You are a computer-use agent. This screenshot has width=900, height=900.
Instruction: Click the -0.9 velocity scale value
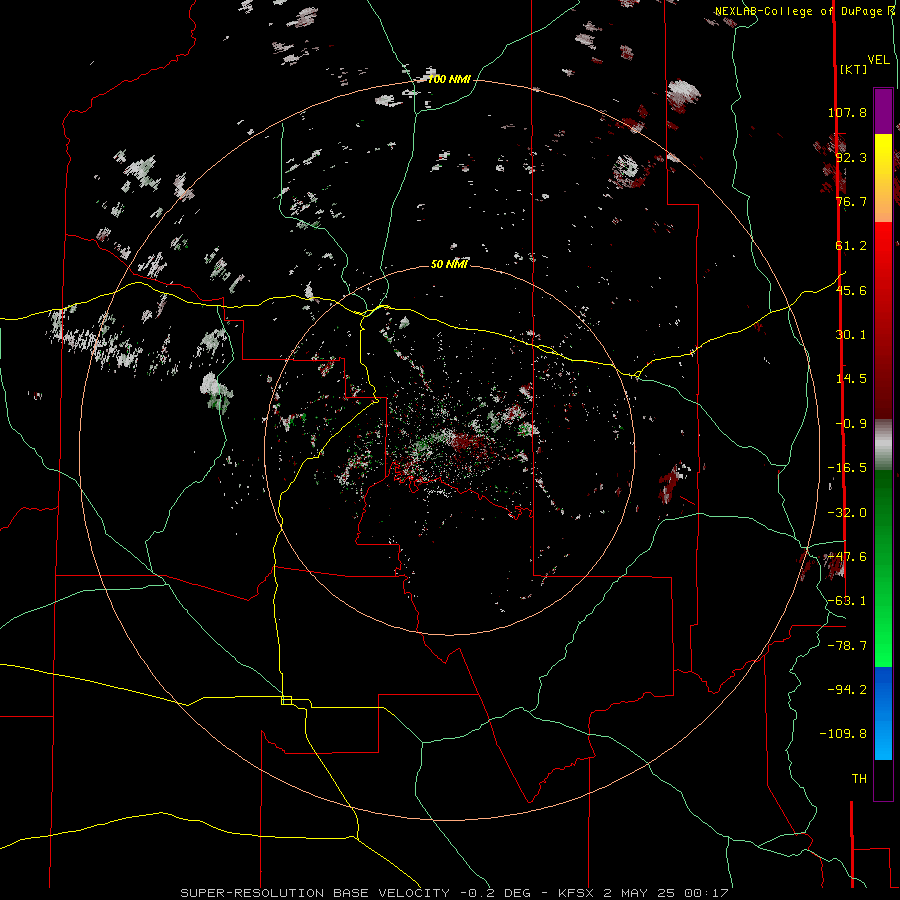(851, 424)
